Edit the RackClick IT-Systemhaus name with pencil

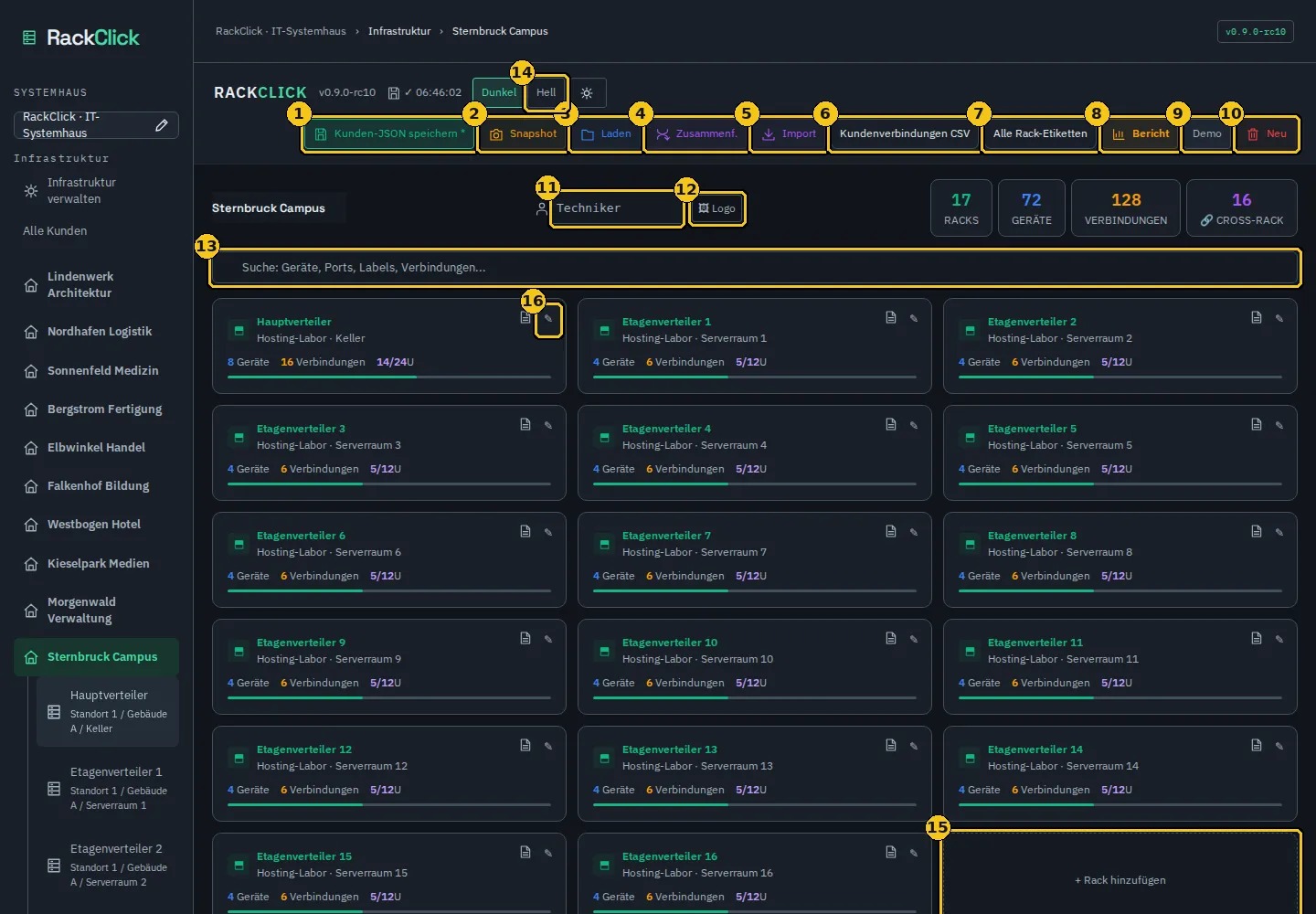tap(162, 125)
